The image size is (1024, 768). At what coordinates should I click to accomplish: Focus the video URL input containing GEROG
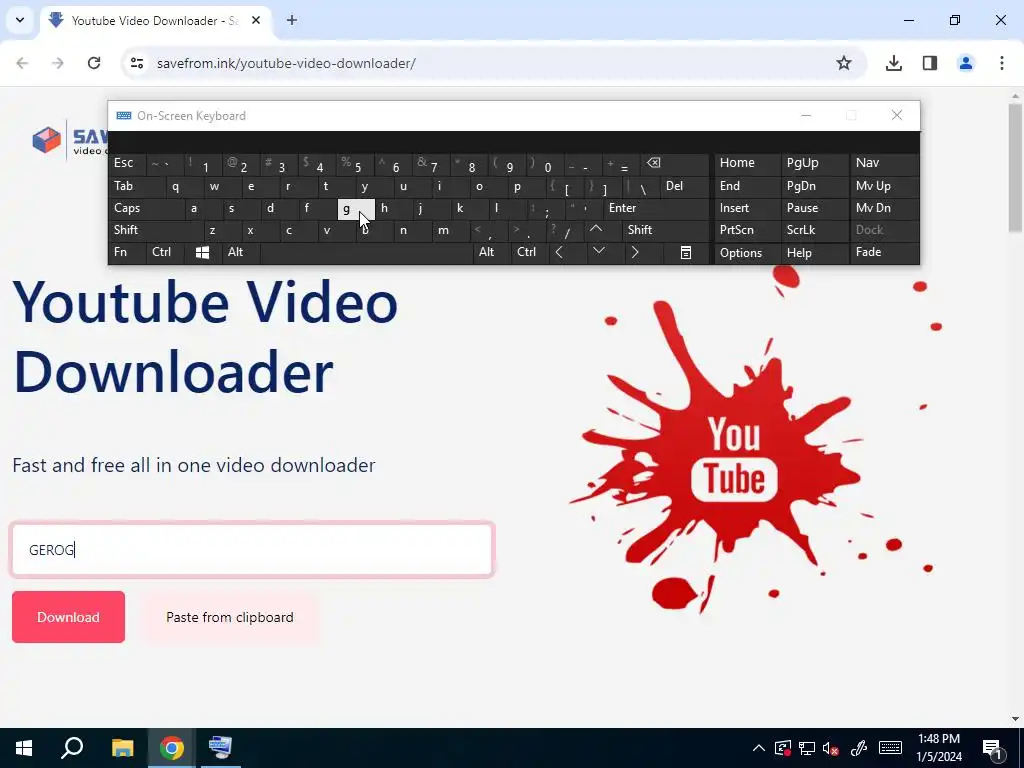[x=252, y=550]
